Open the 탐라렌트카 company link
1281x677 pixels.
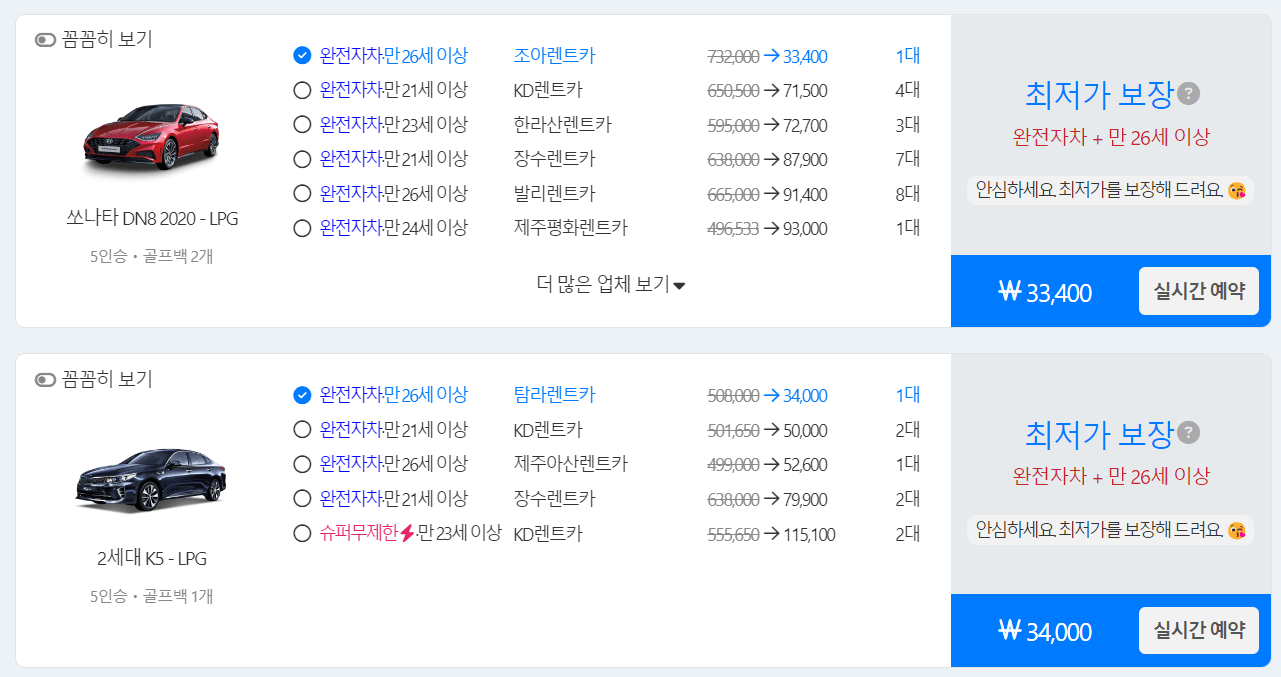pos(555,395)
